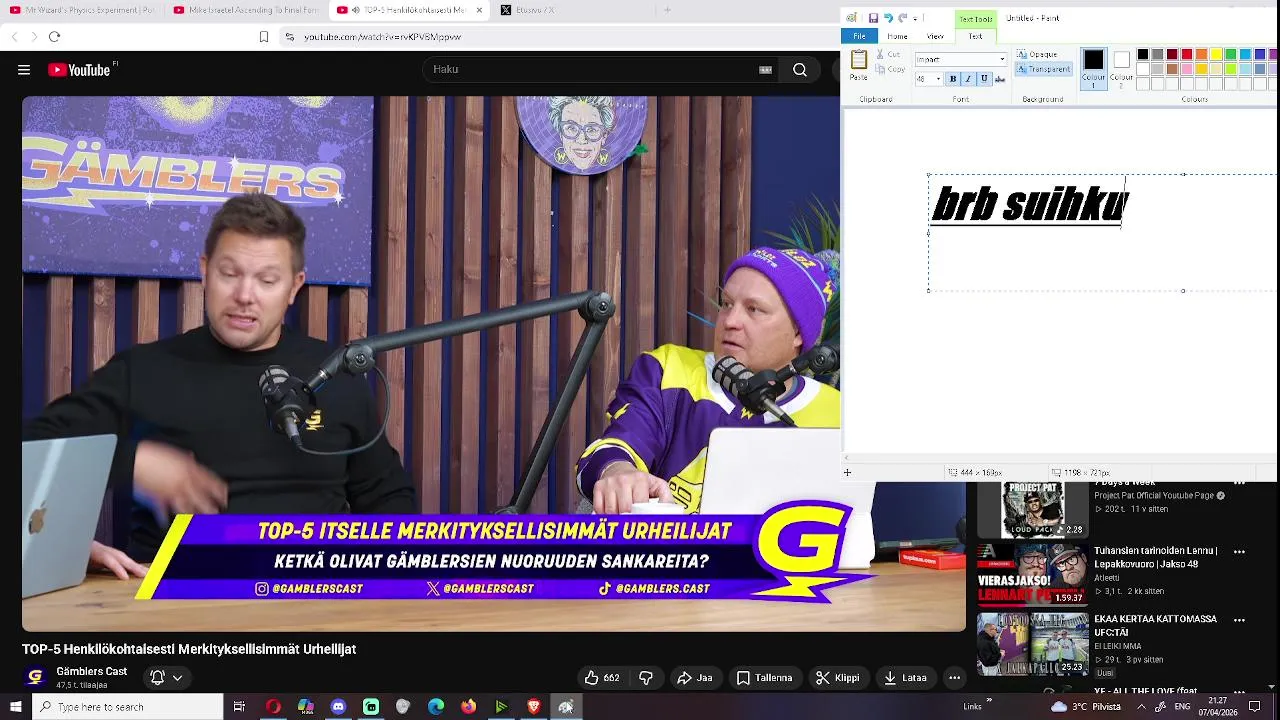
Task: Download the video using Lataa
Action: tap(905, 678)
